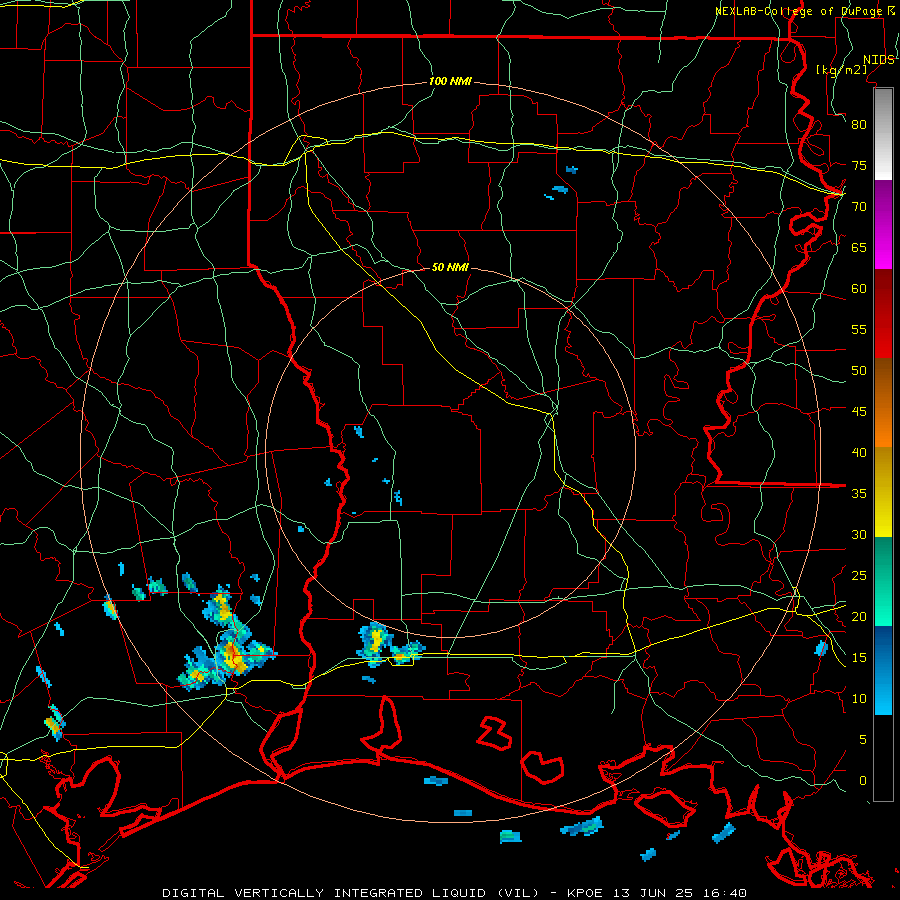Select the red segment of the color bar
900x900 pixels.
pyautogui.click(x=883, y=314)
